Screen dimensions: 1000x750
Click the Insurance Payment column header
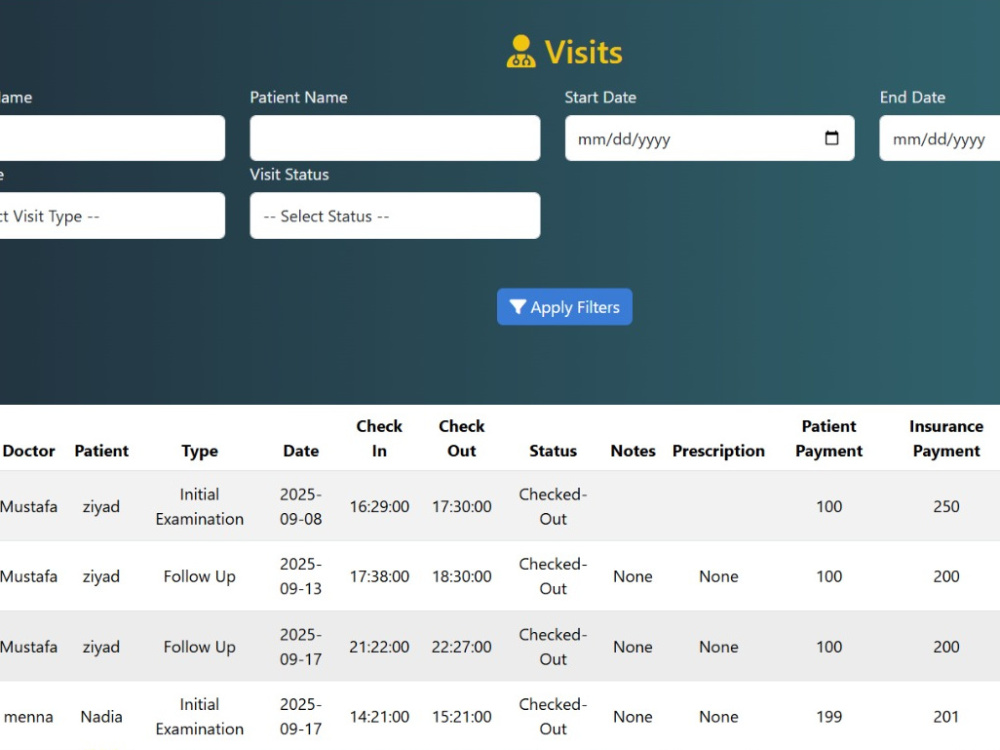pyautogui.click(x=946, y=438)
